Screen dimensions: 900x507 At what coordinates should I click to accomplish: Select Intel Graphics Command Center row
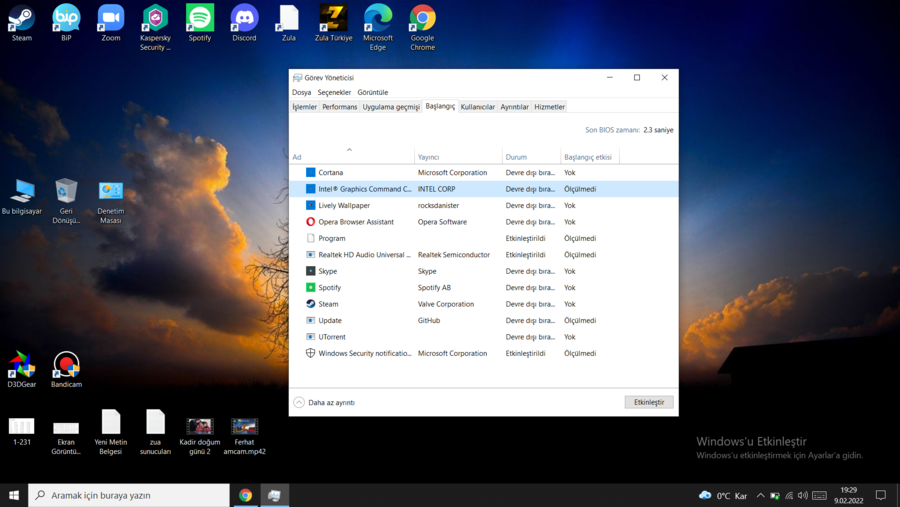(x=483, y=189)
